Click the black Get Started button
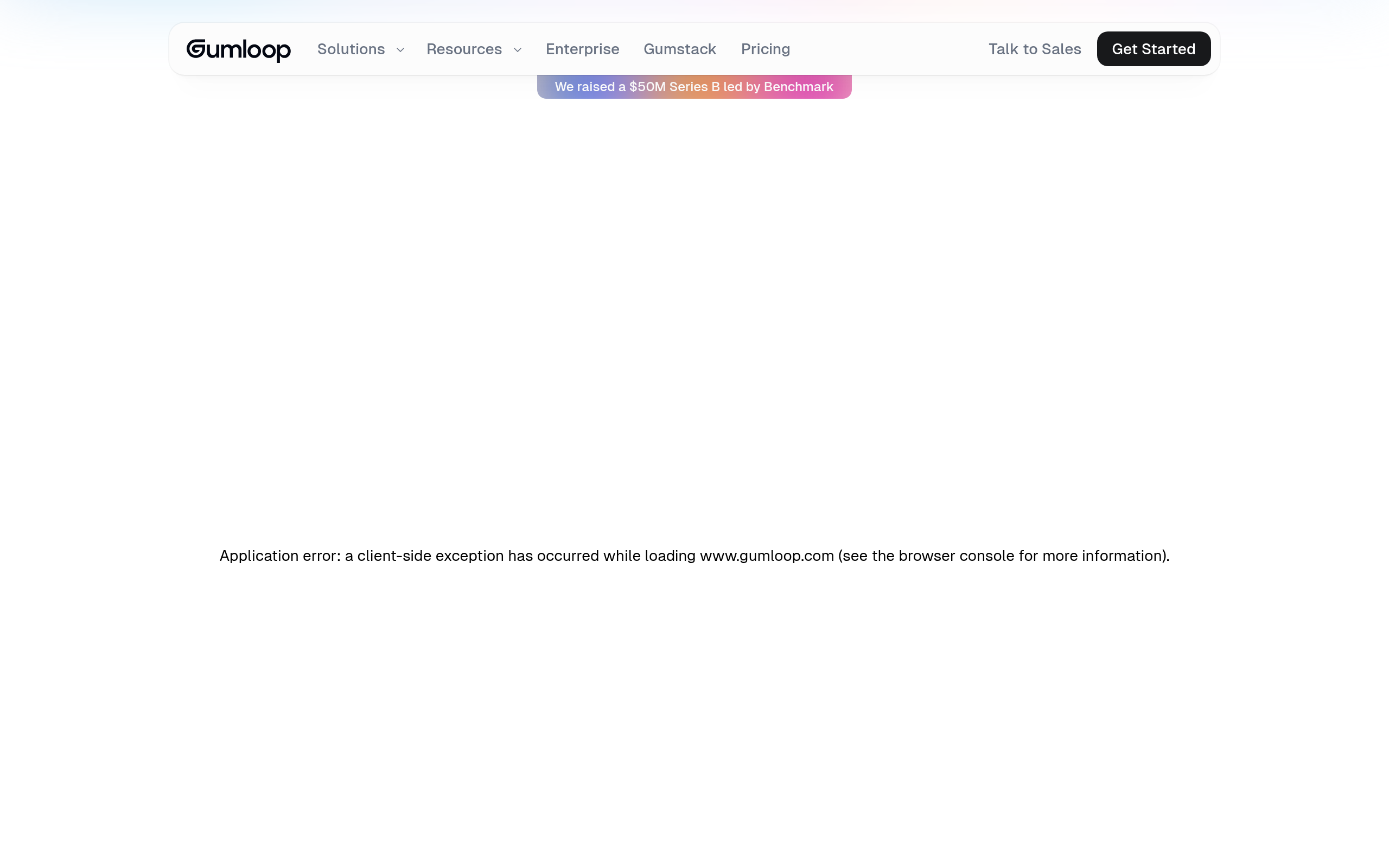The height and width of the screenshot is (868, 1389). pyautogui.click(x=1153, y=49)
